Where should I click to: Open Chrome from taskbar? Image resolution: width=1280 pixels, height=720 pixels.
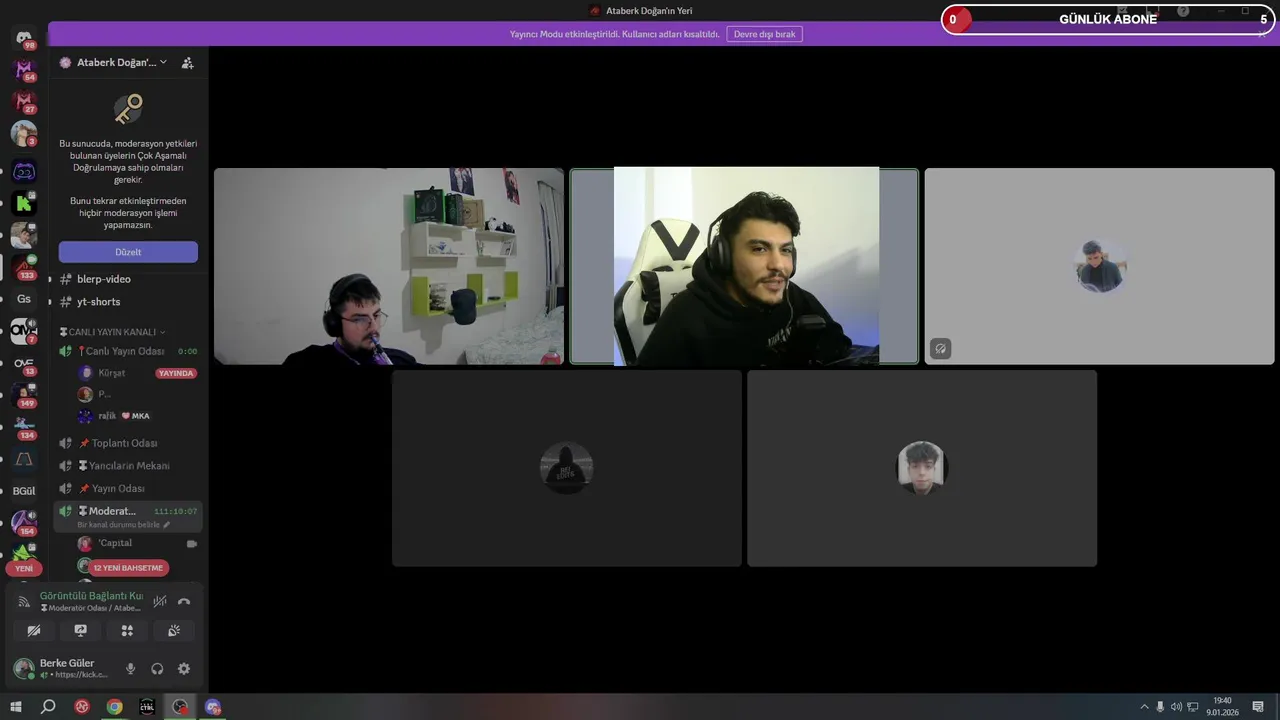pyautogui.click(x=114, y=707)
